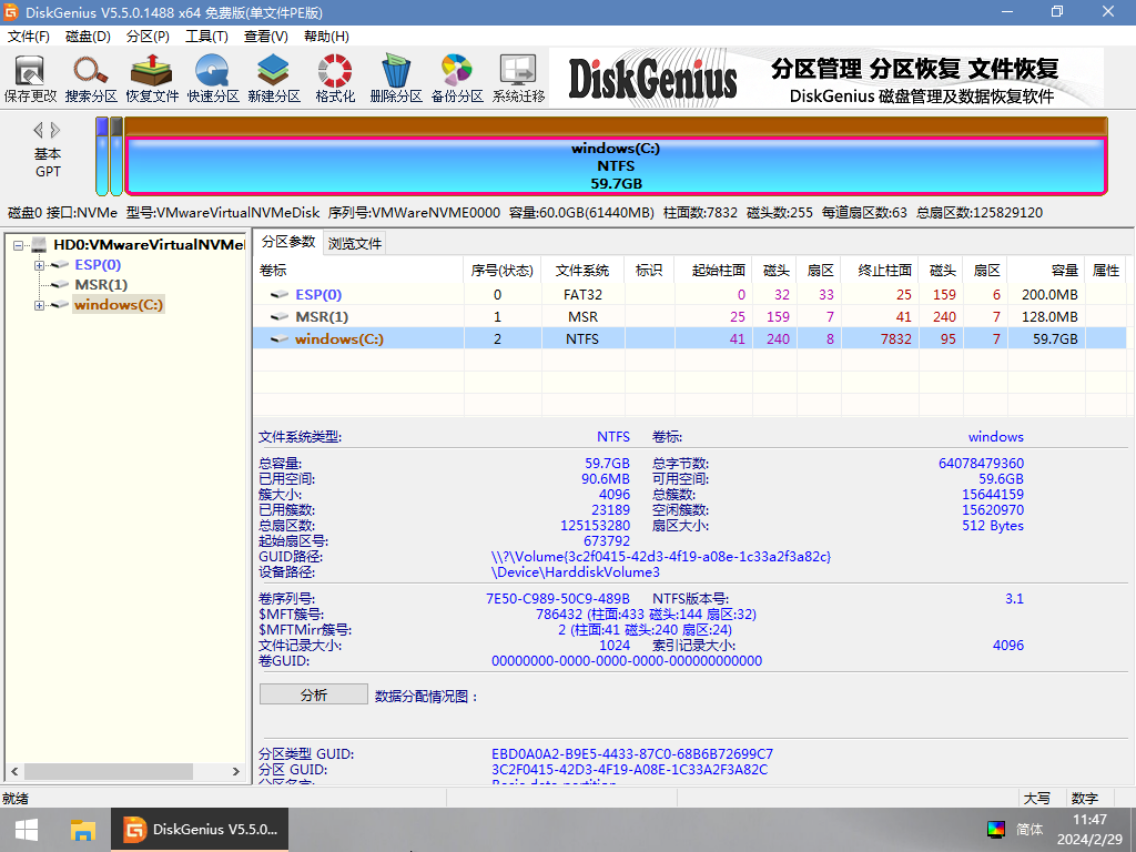1136x852 pixels.
Task: Click the 简体 input method indicator
Action: click(x=1030, y=830)
